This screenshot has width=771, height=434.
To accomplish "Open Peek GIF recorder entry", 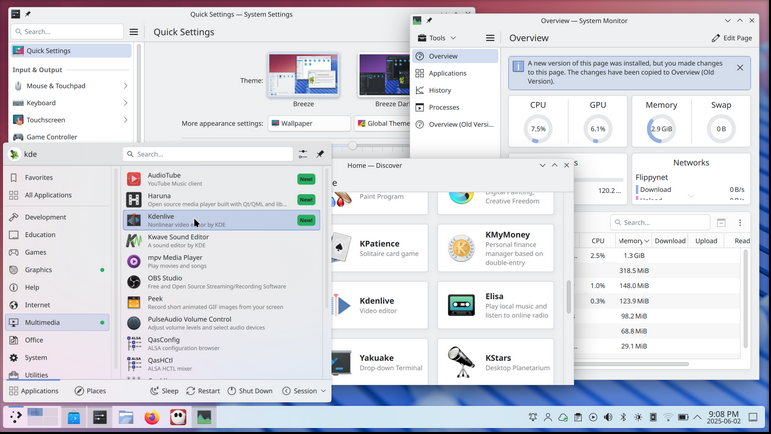I will click(x=221, y=303).
